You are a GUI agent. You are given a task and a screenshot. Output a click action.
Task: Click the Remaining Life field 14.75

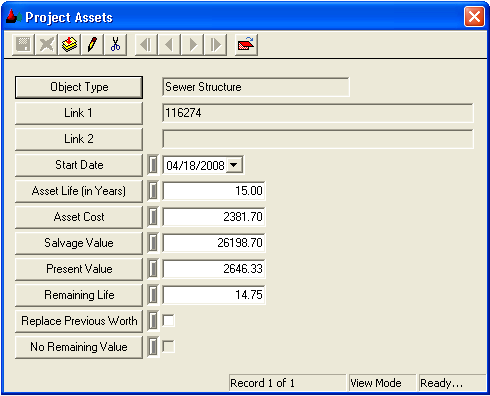[214, 295]
